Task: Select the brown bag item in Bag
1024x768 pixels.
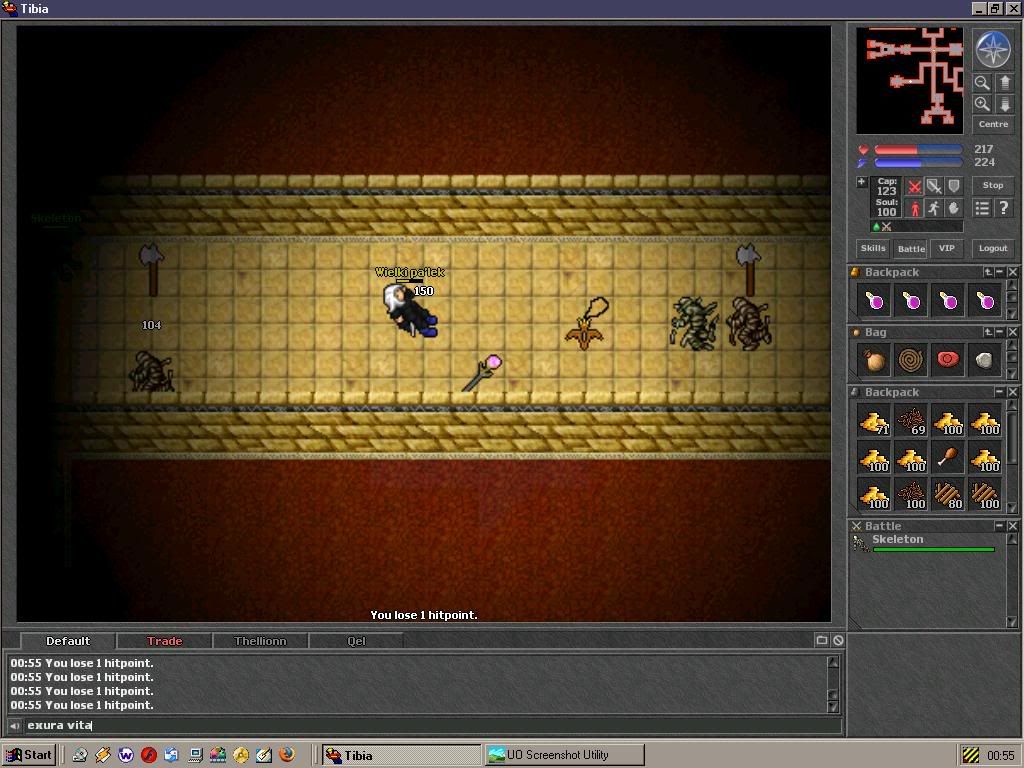Action: 874,360
